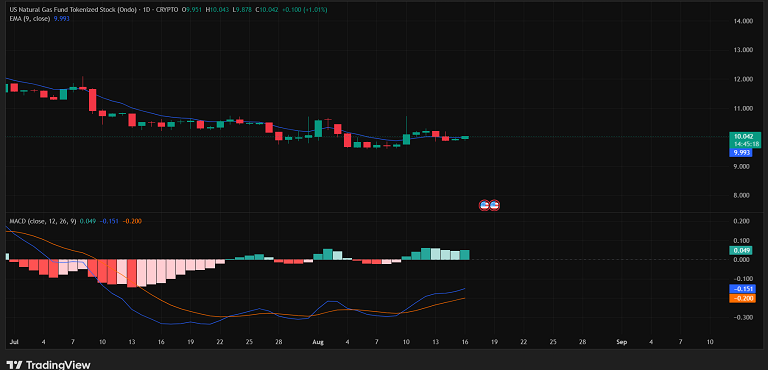Click the EMA legend value 9.993
The height and width of the screenshot is (370, 768).
coord(62,18)
